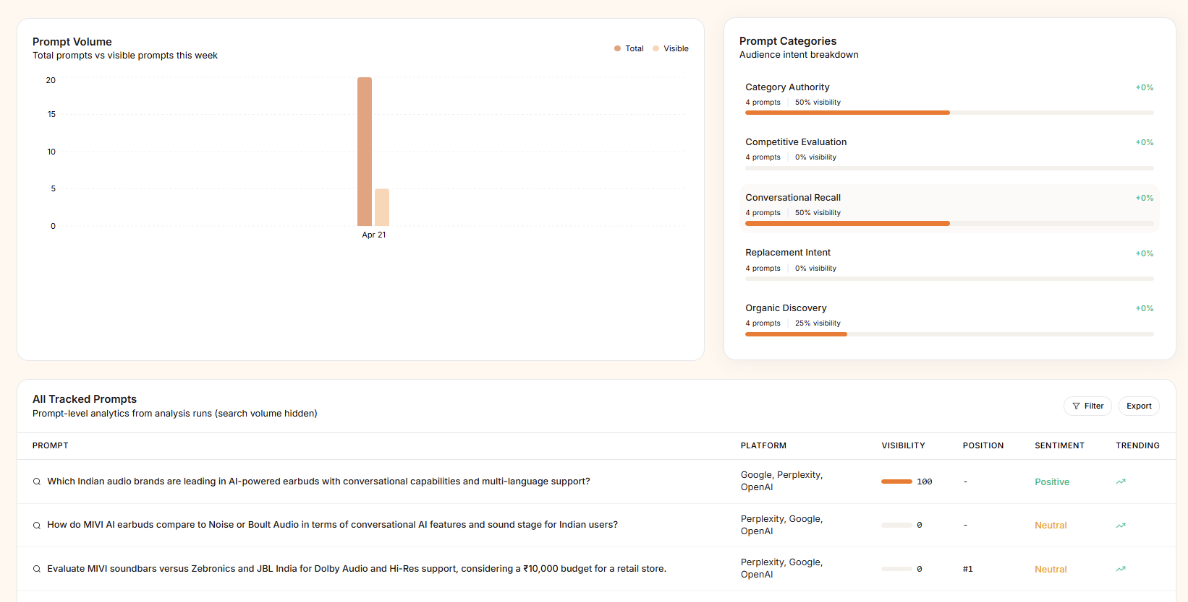Click the funnel icon inside the Filter button
The image size is (1188, 602).
coord(1076,406)
